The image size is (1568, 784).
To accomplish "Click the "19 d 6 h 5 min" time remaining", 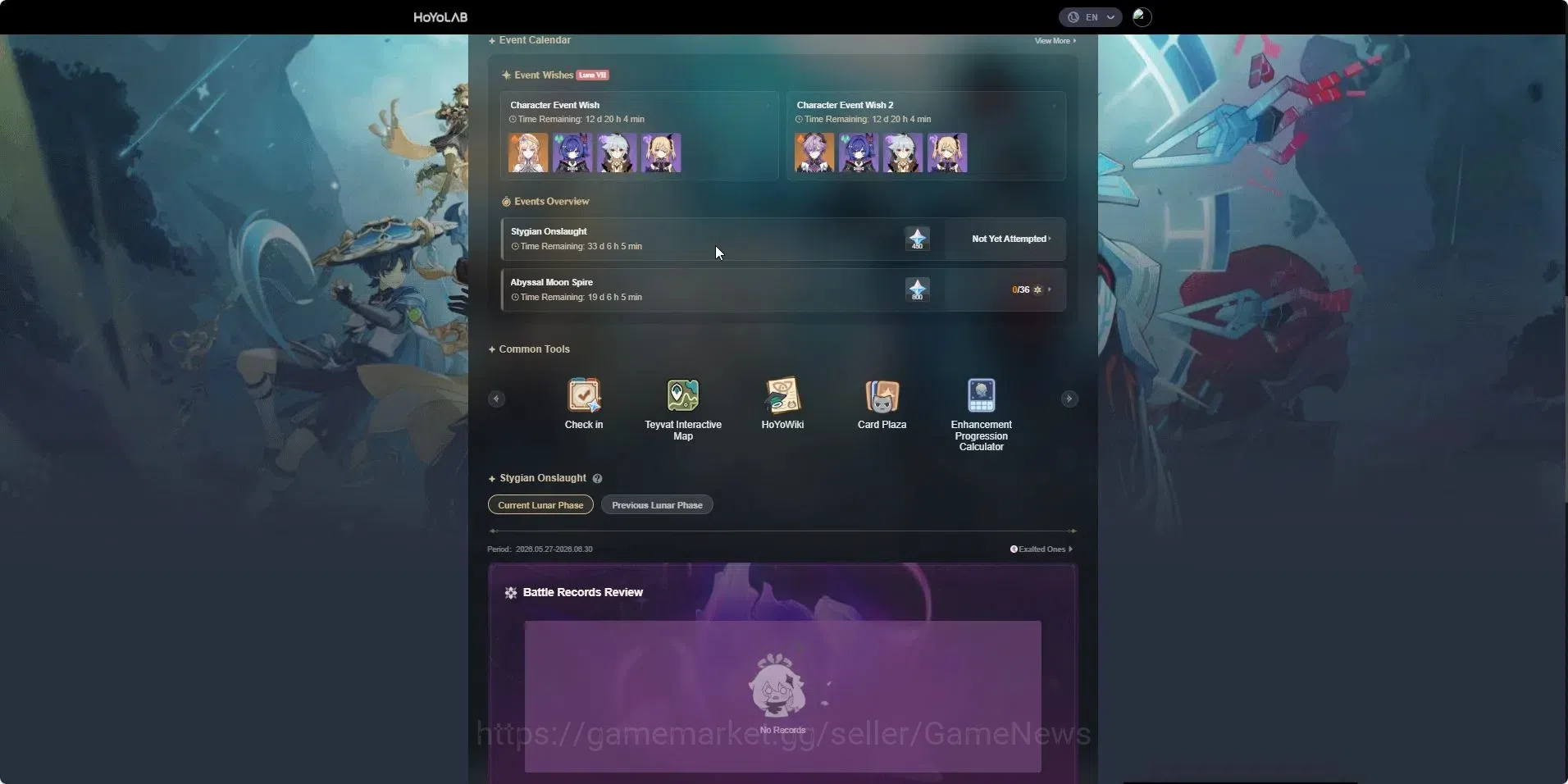I will pos(614,297).
